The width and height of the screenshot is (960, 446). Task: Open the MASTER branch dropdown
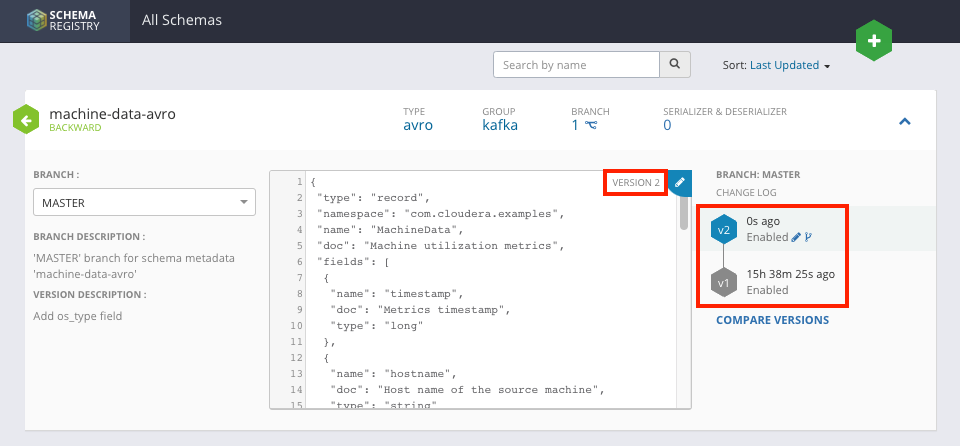(x=144, y=203)
